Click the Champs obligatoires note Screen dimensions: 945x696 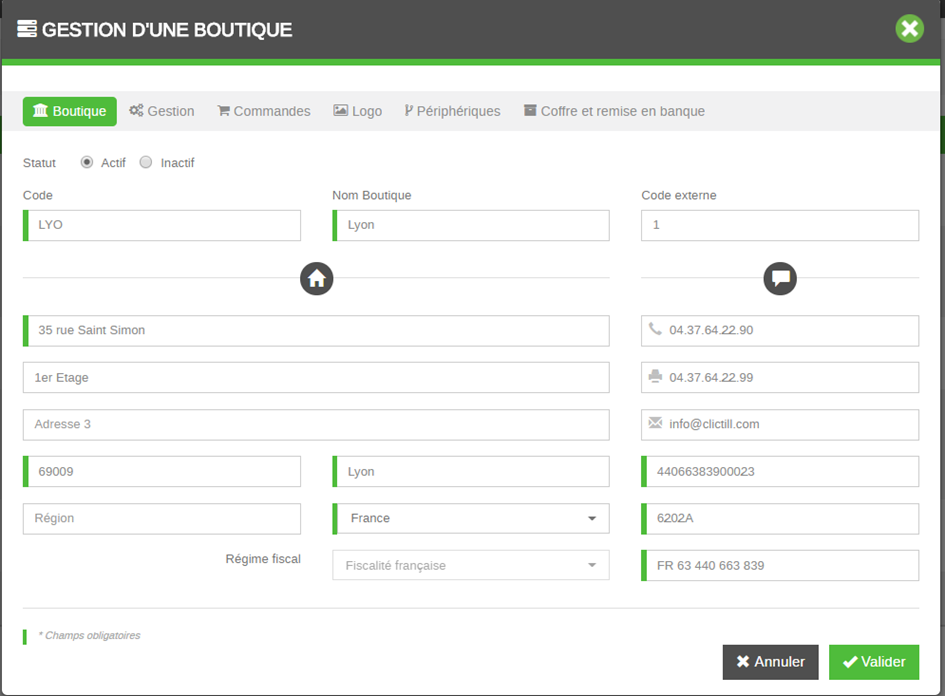pos(89,636)
